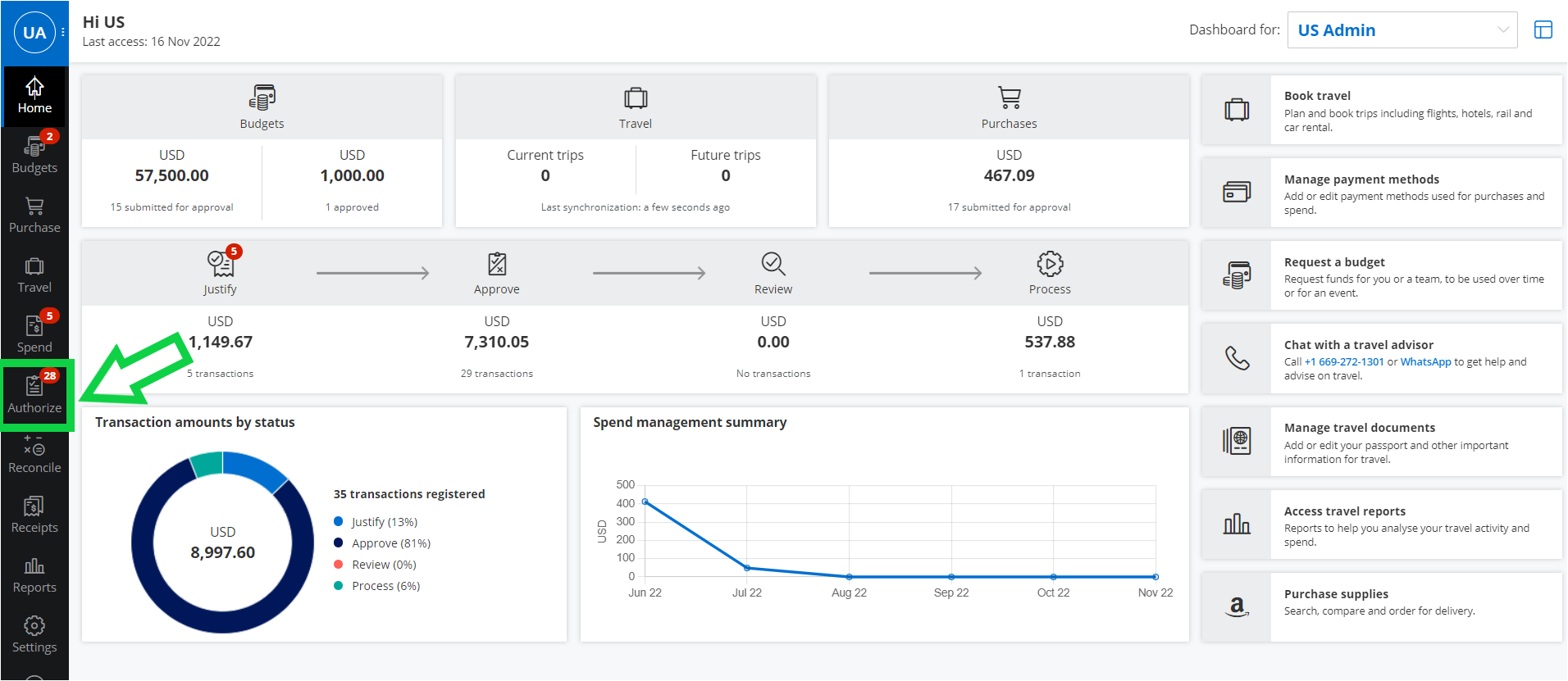Expand the Dashboard for US Admin dropdown

coord(1402,30)
